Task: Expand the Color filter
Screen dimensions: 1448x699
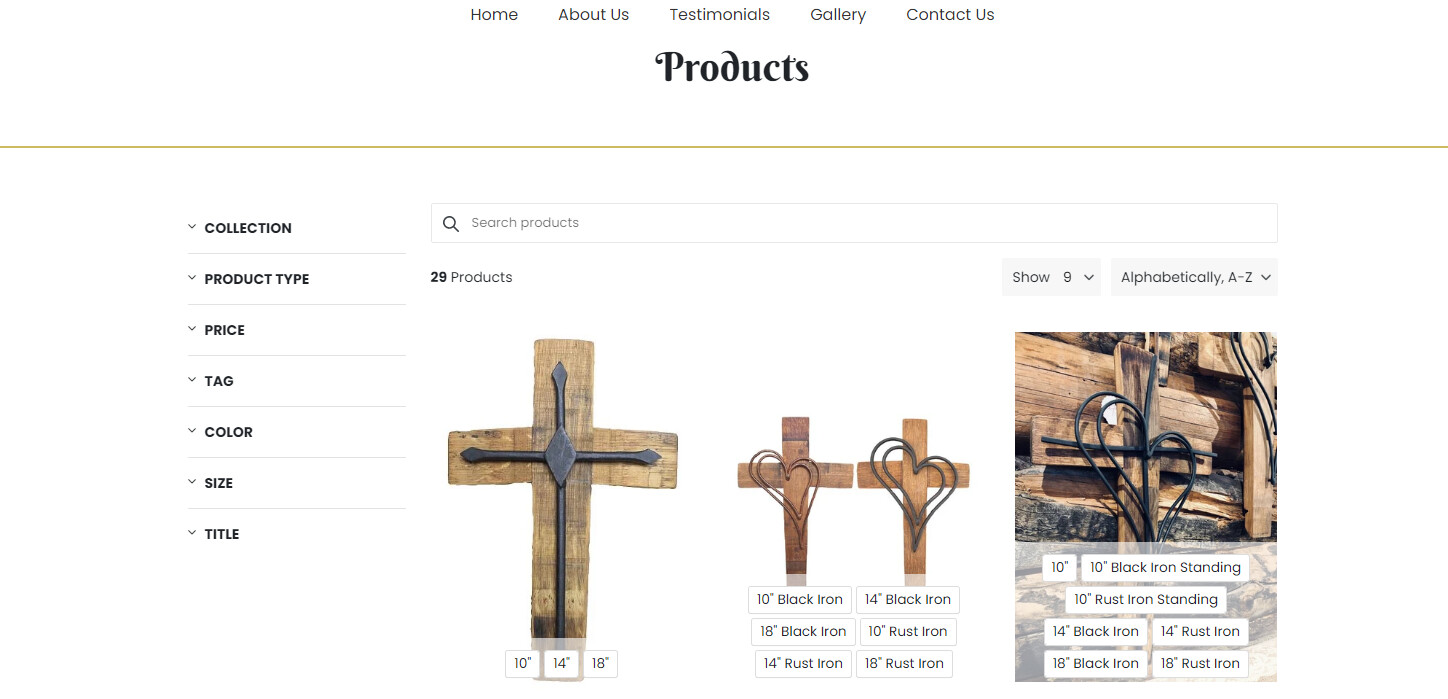Action: point(228,432)
